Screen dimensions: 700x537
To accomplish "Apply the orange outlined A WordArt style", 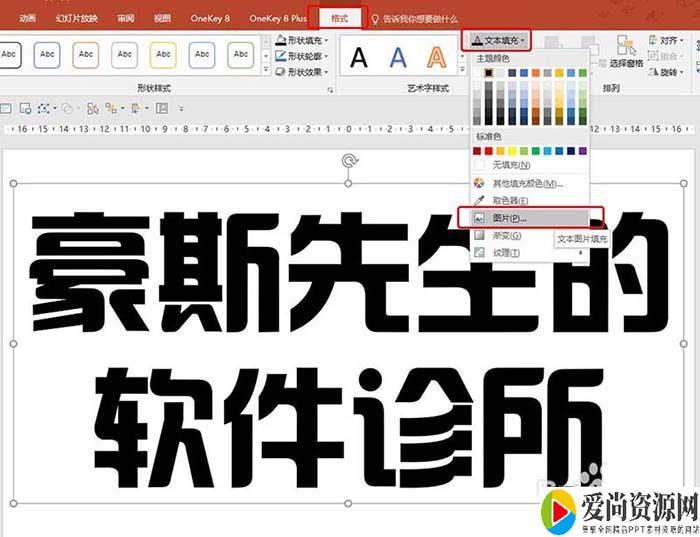I will point(436,57).
